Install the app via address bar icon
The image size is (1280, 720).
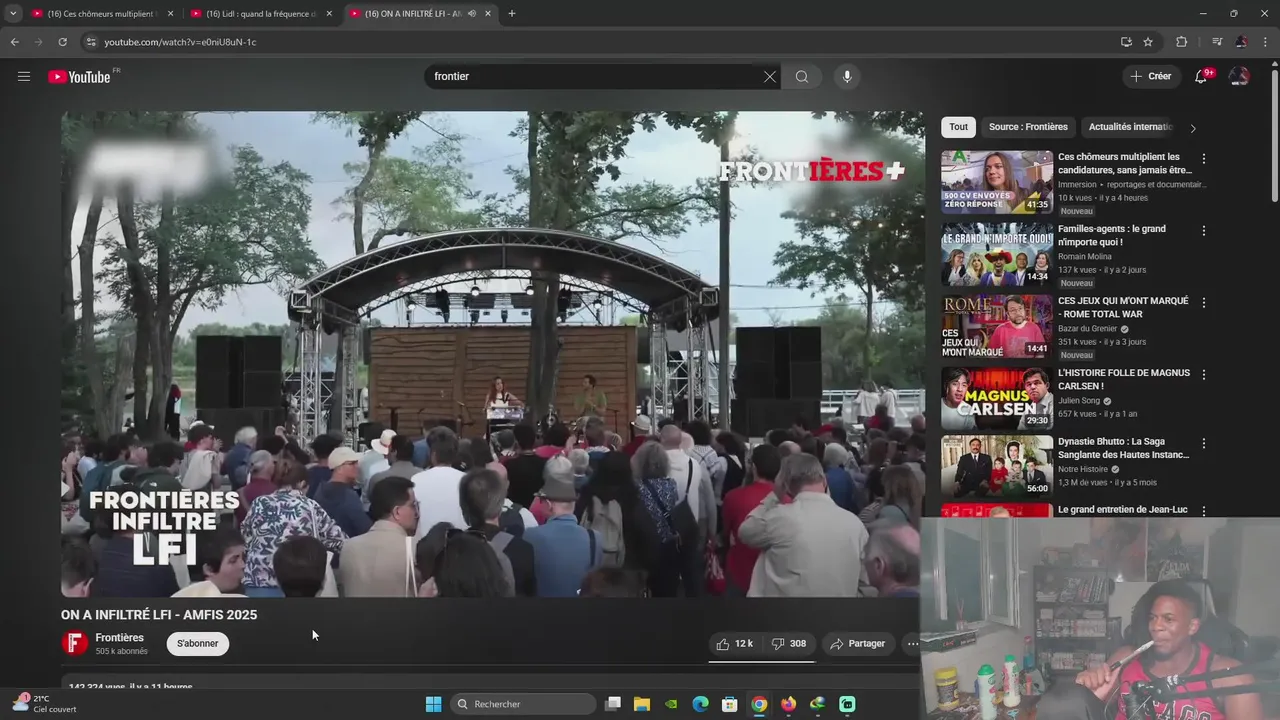point(1126,42)
